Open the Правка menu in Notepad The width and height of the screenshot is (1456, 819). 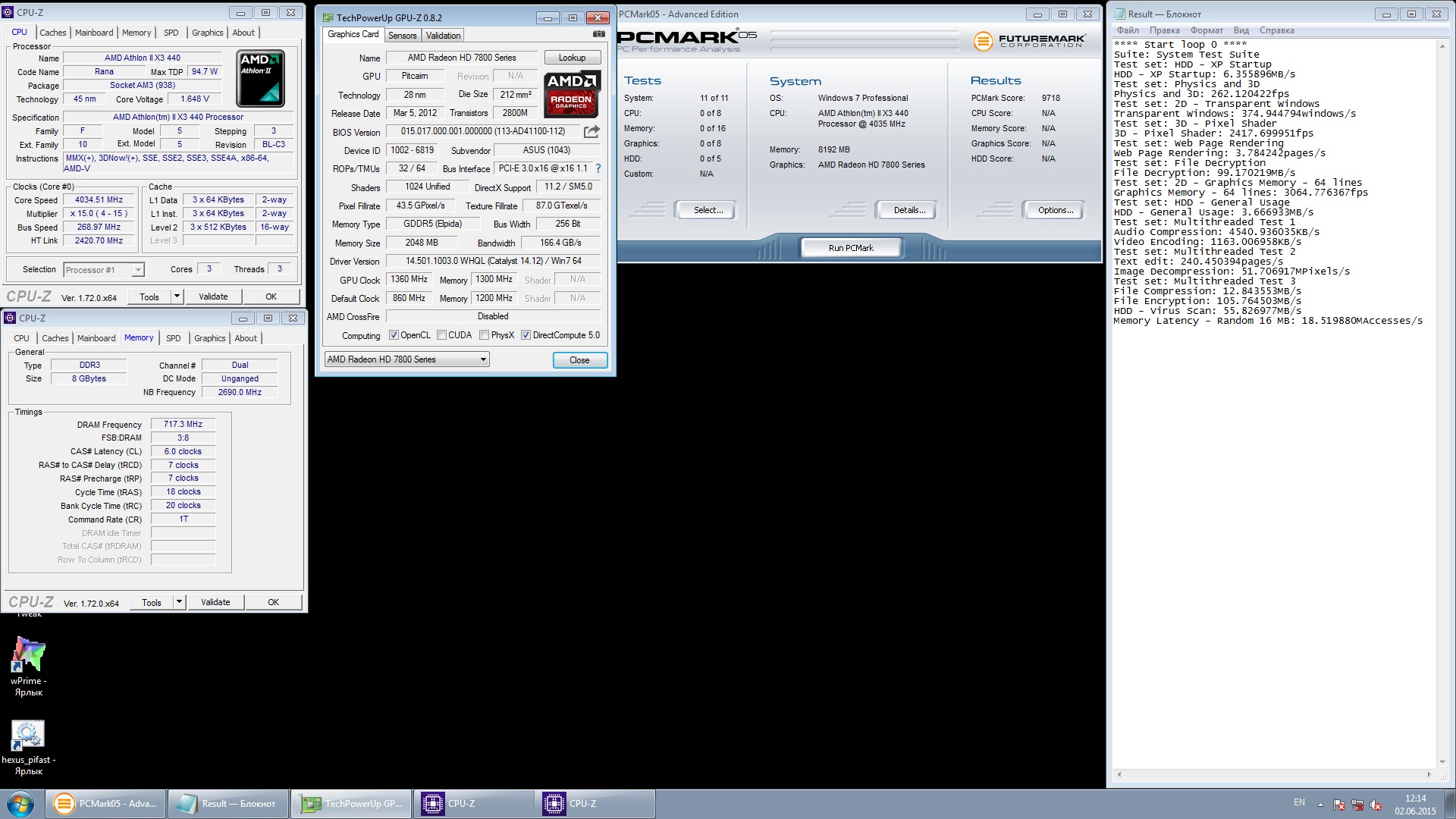click(1164, 30)
